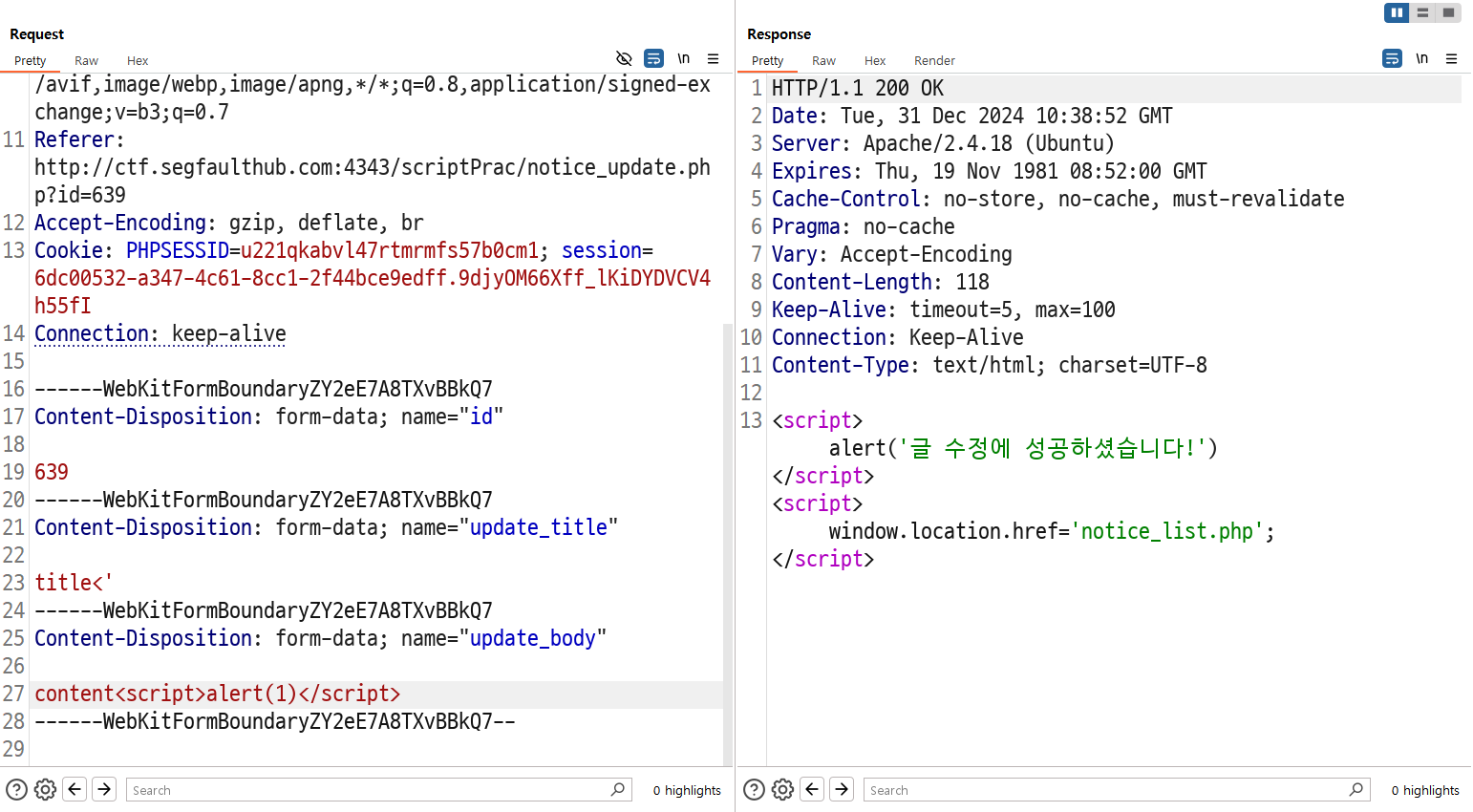The width and height of the screenshot is (1473, 812).
Task: Click closing boundary line ending '--'
Action: [275, 721]
